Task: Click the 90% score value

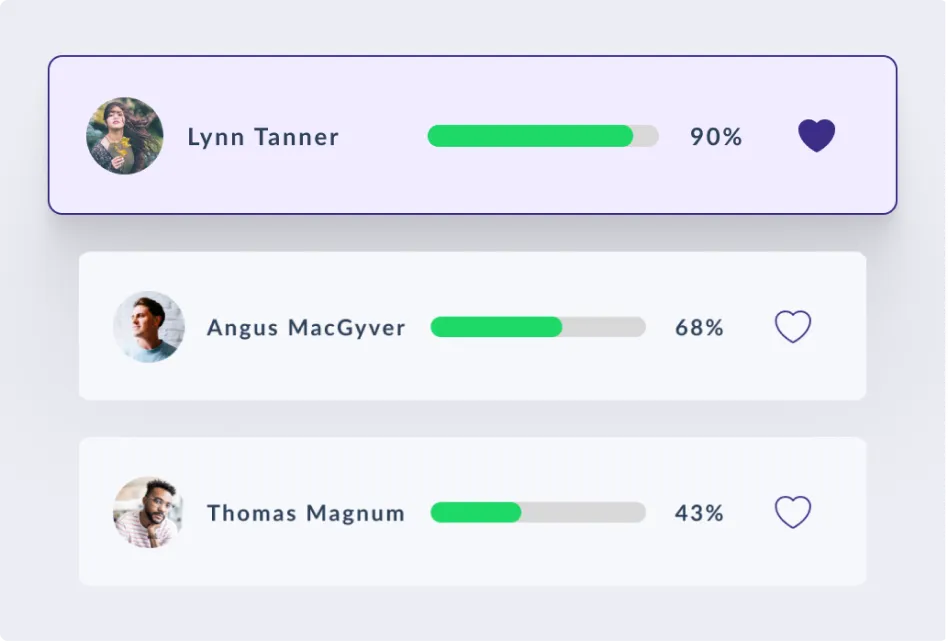Action: (x=716, y=137)
